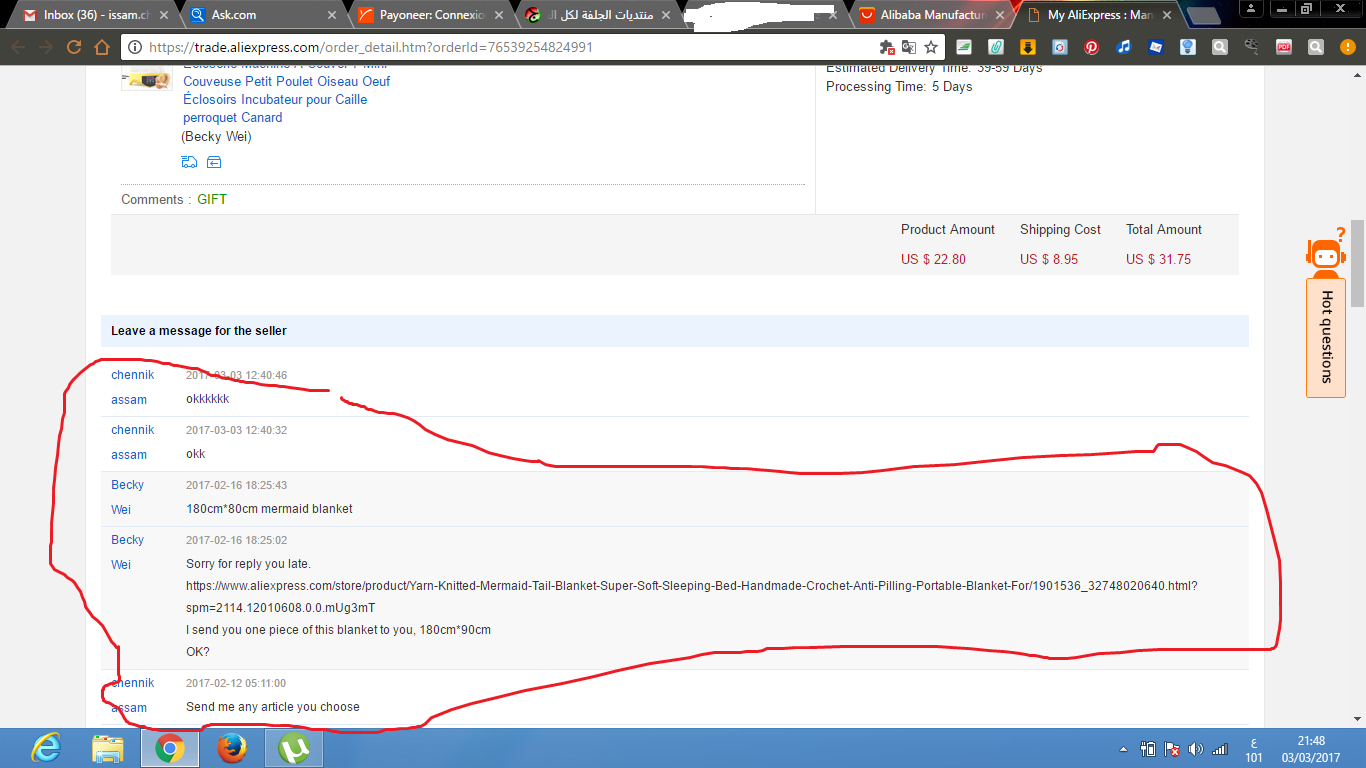Image resolution: width=1366 pixels, height=768 pixels.
Task: Open the Éclosoirs Incubateur pour Caille link
Action: tap(275, 99)
